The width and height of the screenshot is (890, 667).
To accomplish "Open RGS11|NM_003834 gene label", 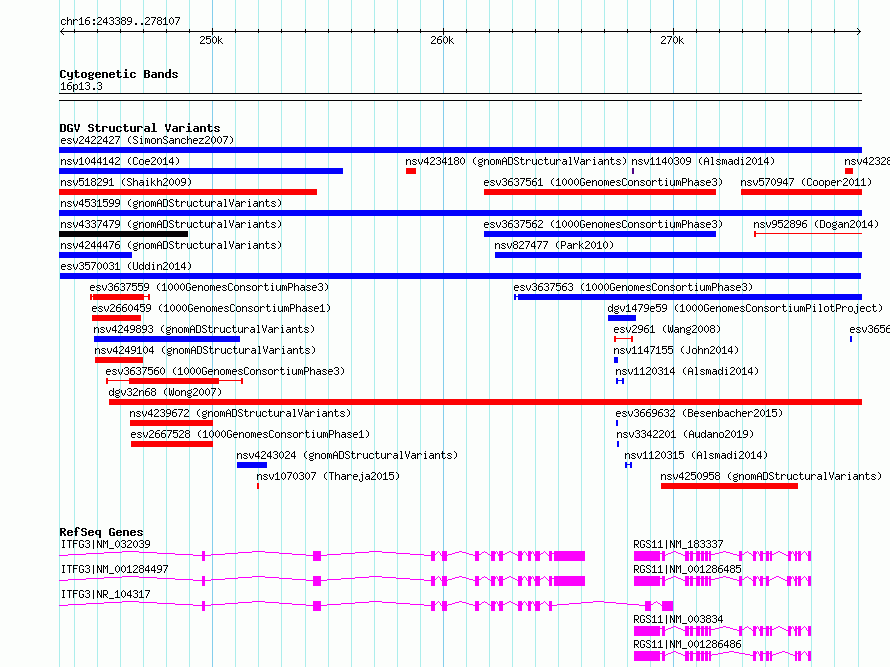I will tap(678, 619).
